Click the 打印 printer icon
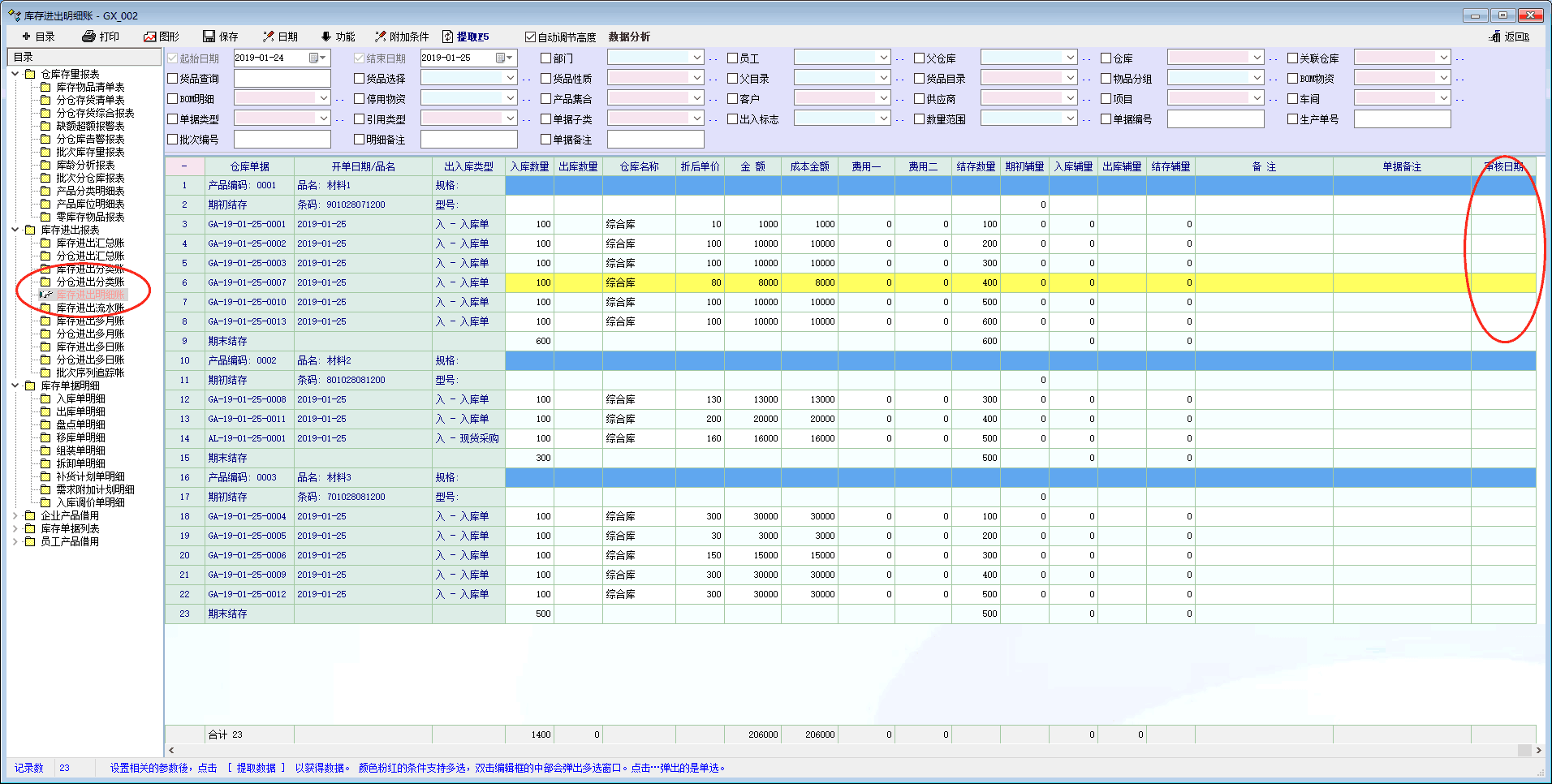The height and width of the screenshot is (784, 1552). click(88, 37)
